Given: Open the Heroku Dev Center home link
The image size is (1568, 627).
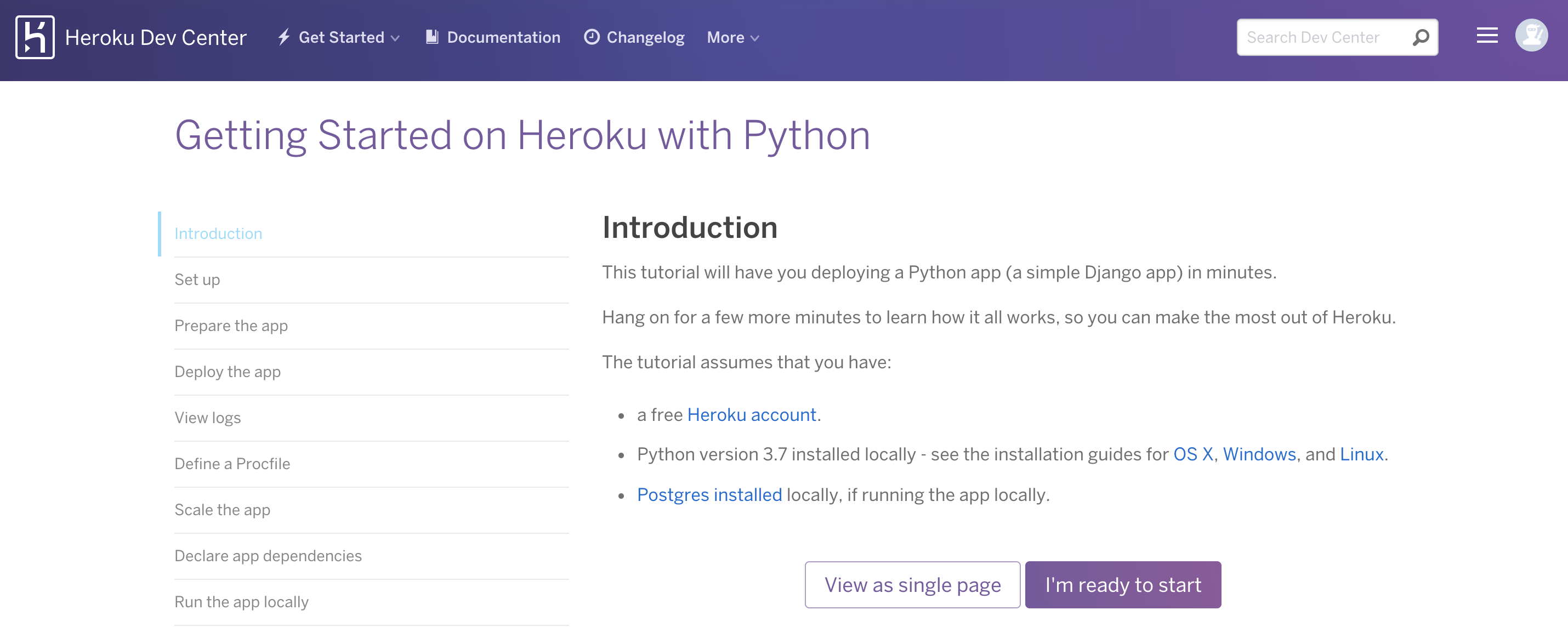Looking at the screenshot, I should pyautogui.click(x=155, y=38).
